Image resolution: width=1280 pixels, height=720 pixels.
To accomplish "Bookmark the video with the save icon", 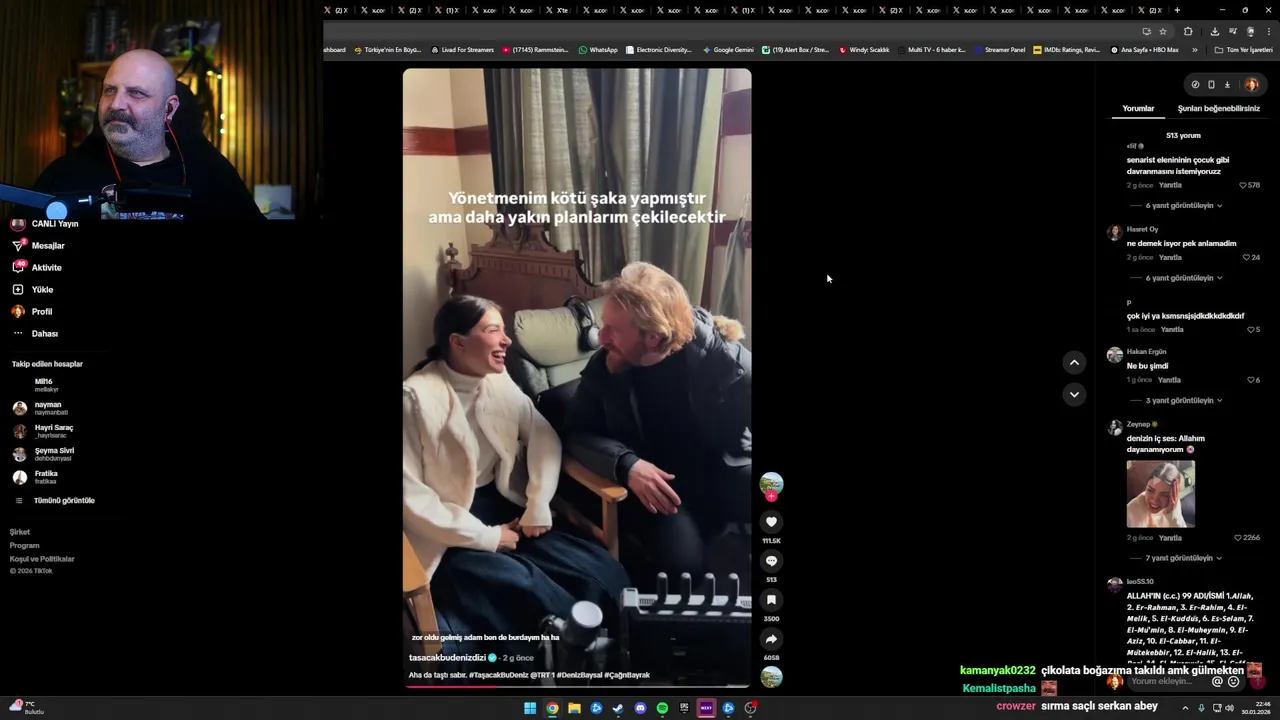I will (x=771, y=600).
